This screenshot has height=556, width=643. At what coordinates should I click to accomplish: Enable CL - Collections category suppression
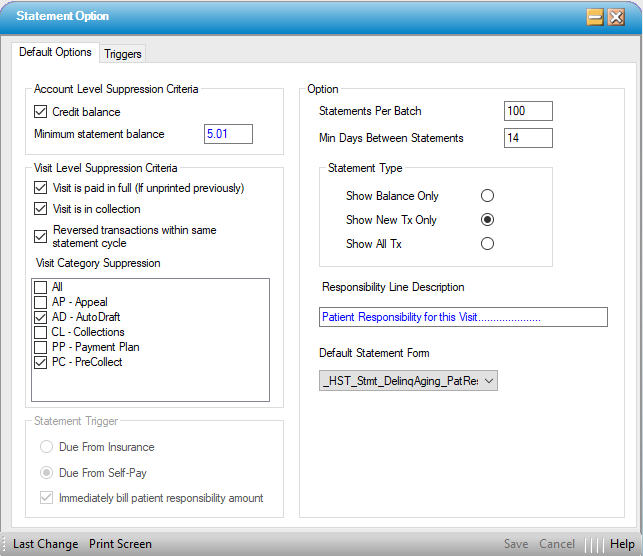pos(41,332)
